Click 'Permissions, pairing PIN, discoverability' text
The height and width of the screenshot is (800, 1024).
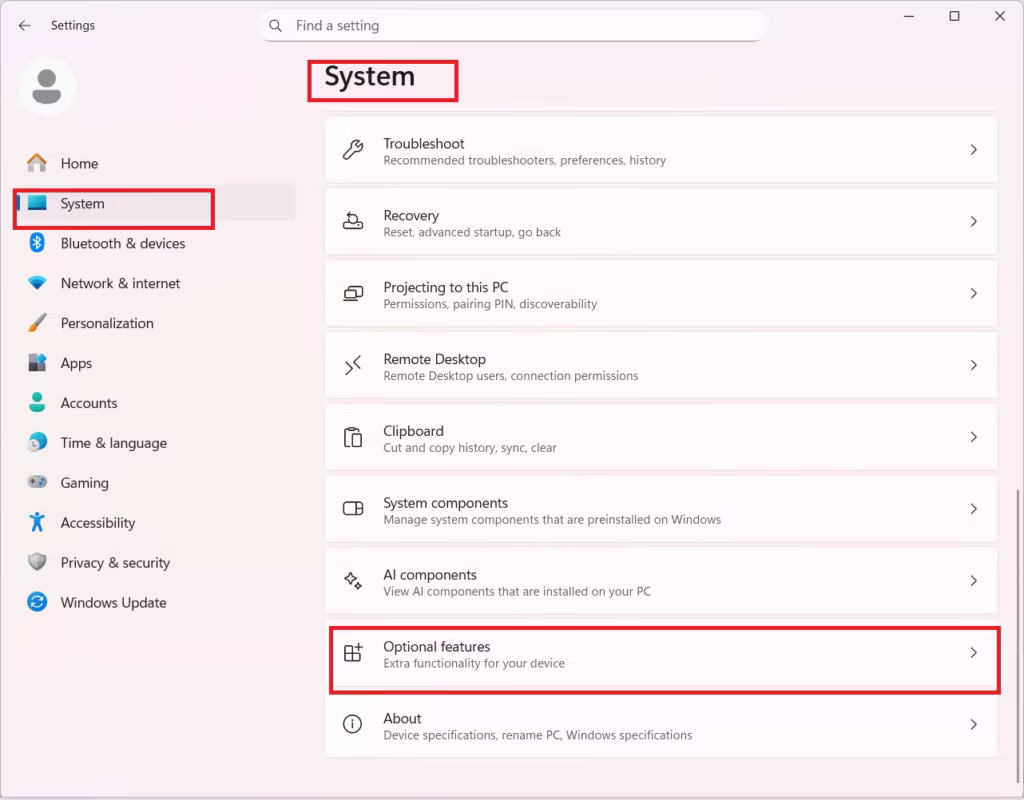pos(490,304)
